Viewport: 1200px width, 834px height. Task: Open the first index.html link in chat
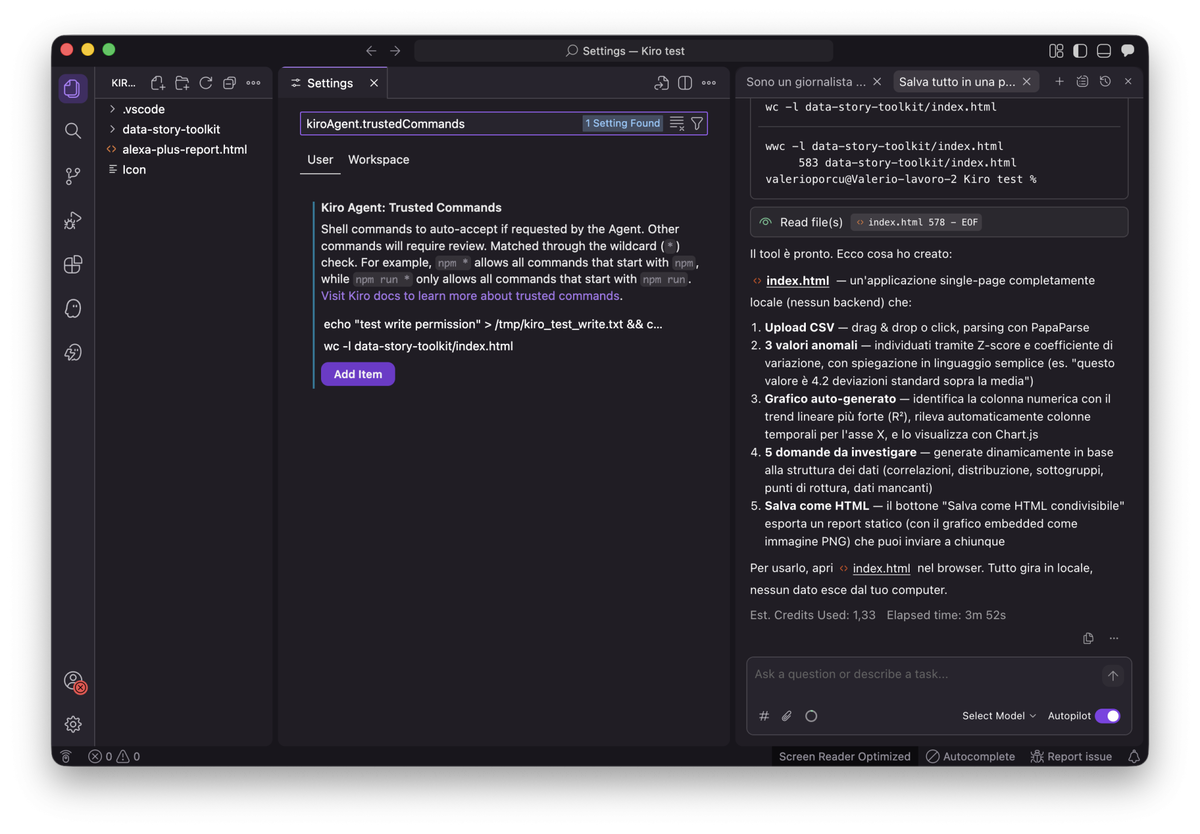[797, 281]
